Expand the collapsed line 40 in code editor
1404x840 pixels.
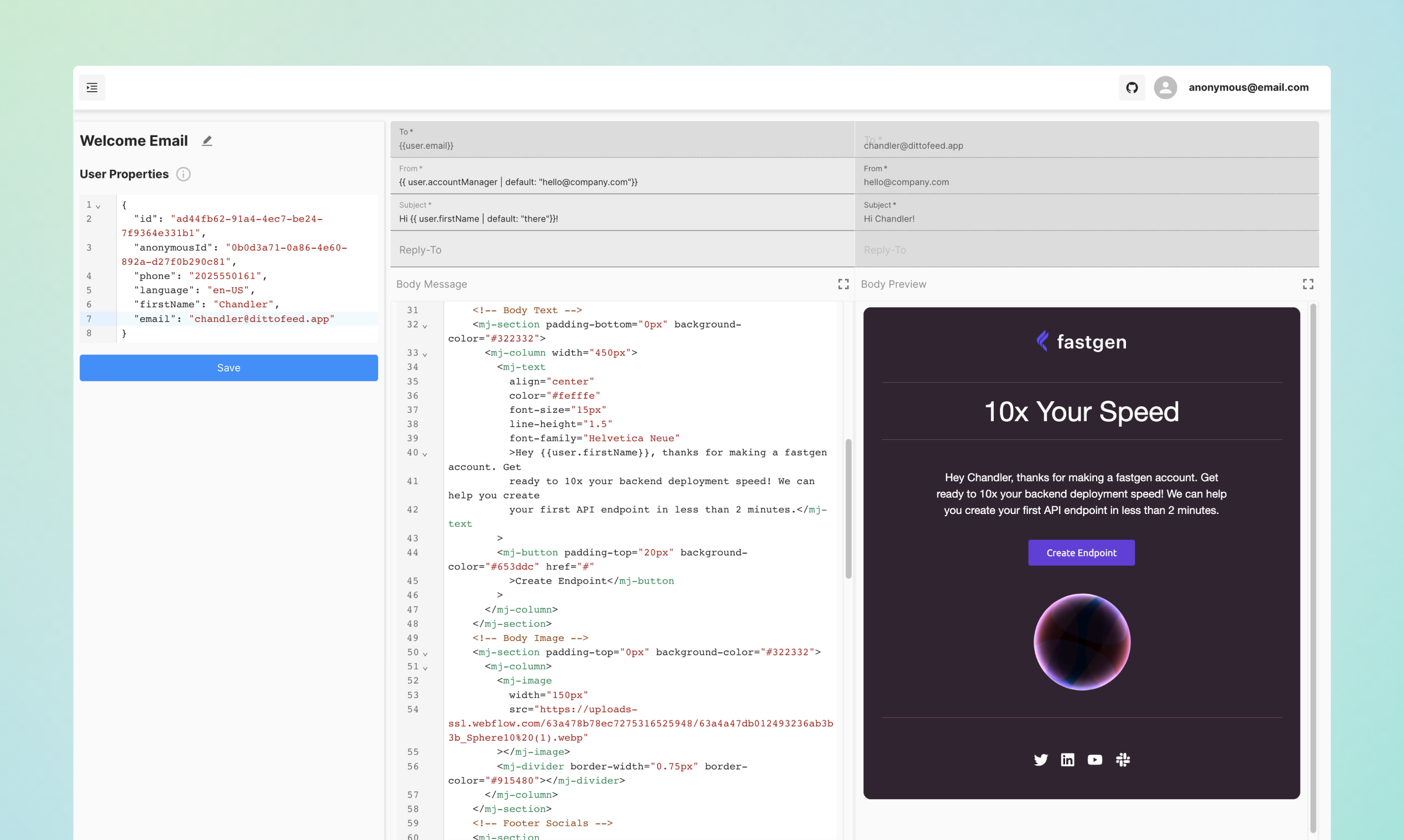(427, 453)
